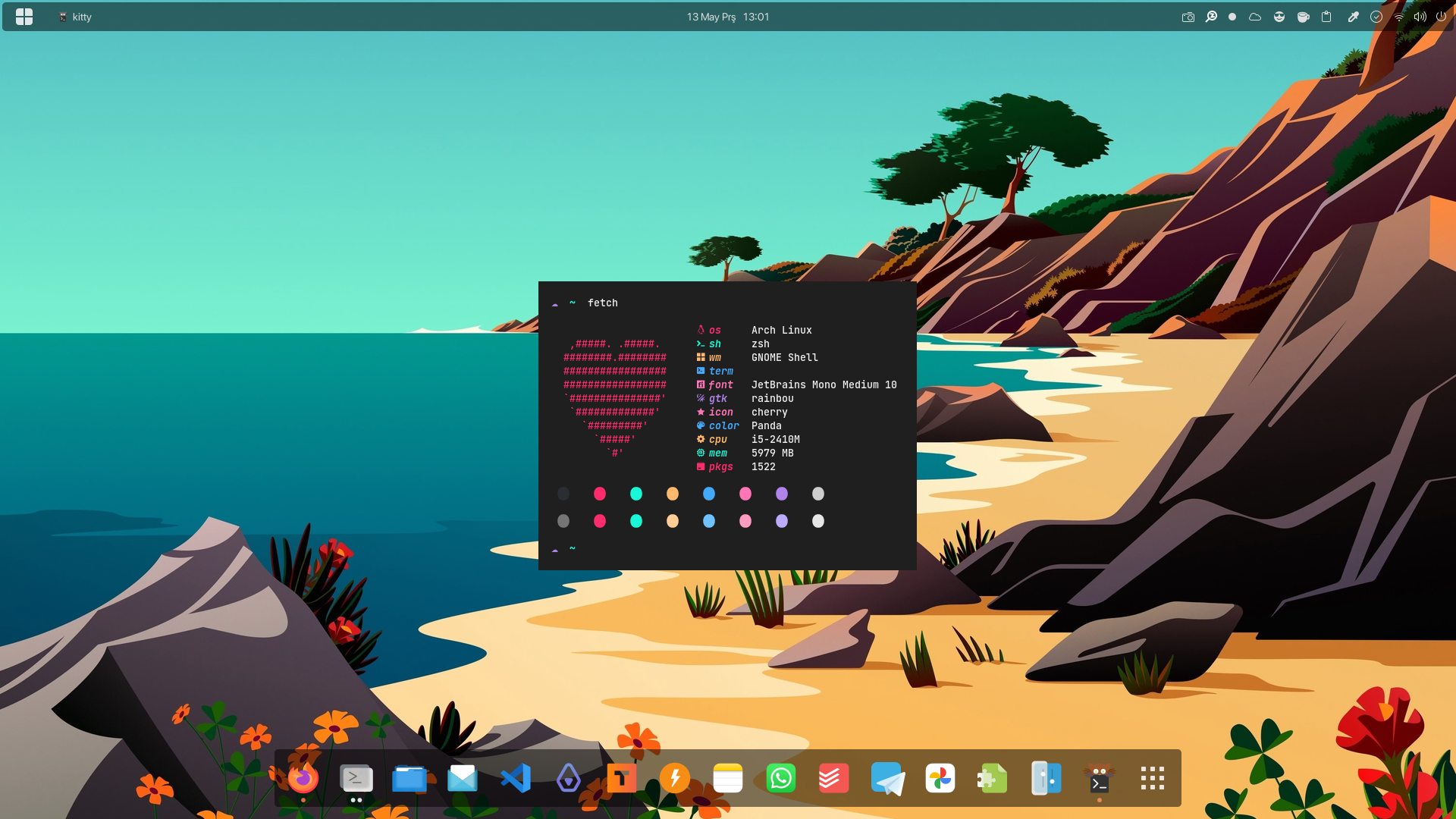Open the power menu icon

click(1441, 17)
